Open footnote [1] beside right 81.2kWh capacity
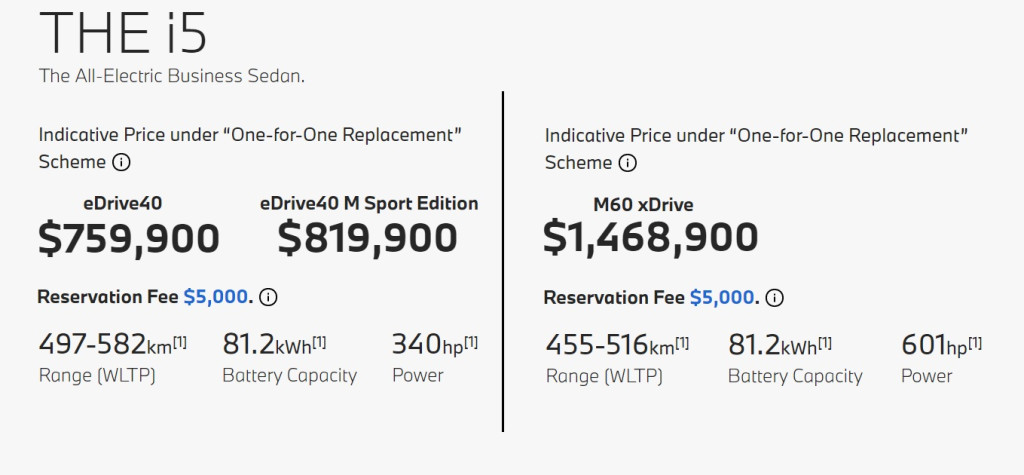The image size is (1024, 475). tap(825, 343)
